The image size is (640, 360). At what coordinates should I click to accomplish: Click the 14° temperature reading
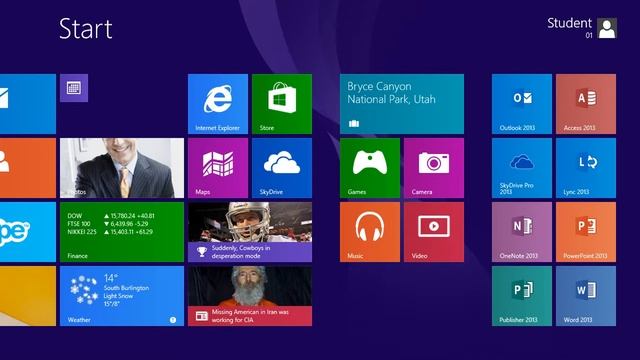pyautogui.click(x=110, y=278)
